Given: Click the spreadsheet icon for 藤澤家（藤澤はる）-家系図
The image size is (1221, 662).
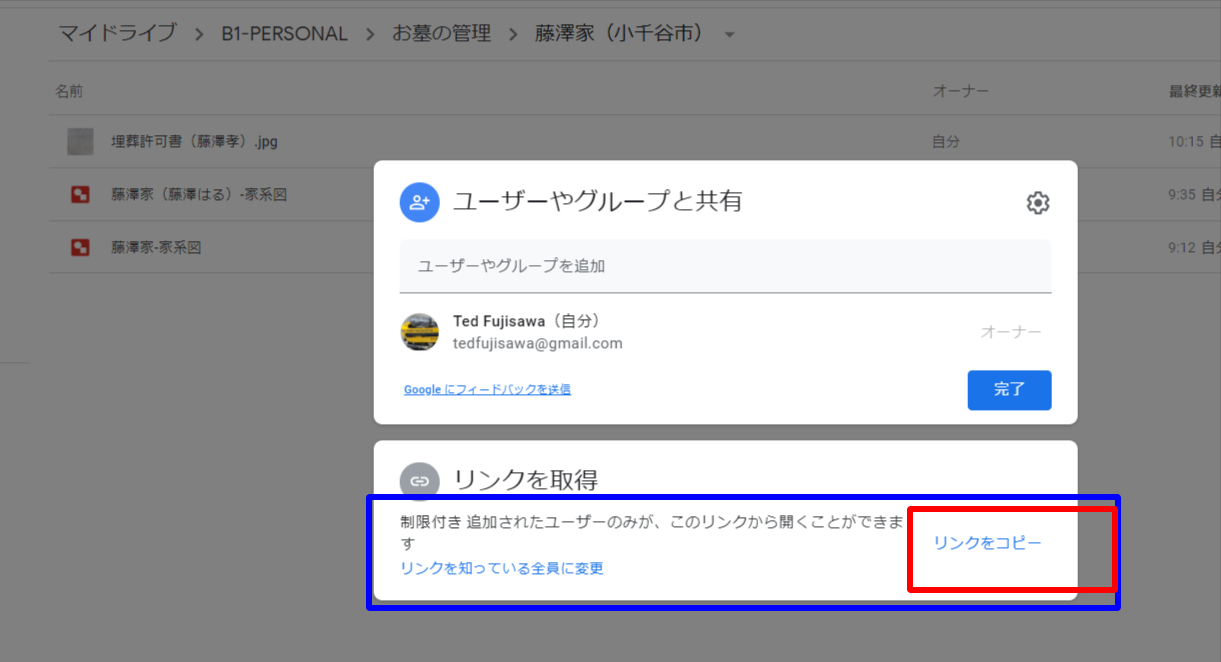Looking at the screenshot, I should coord(79,193).
